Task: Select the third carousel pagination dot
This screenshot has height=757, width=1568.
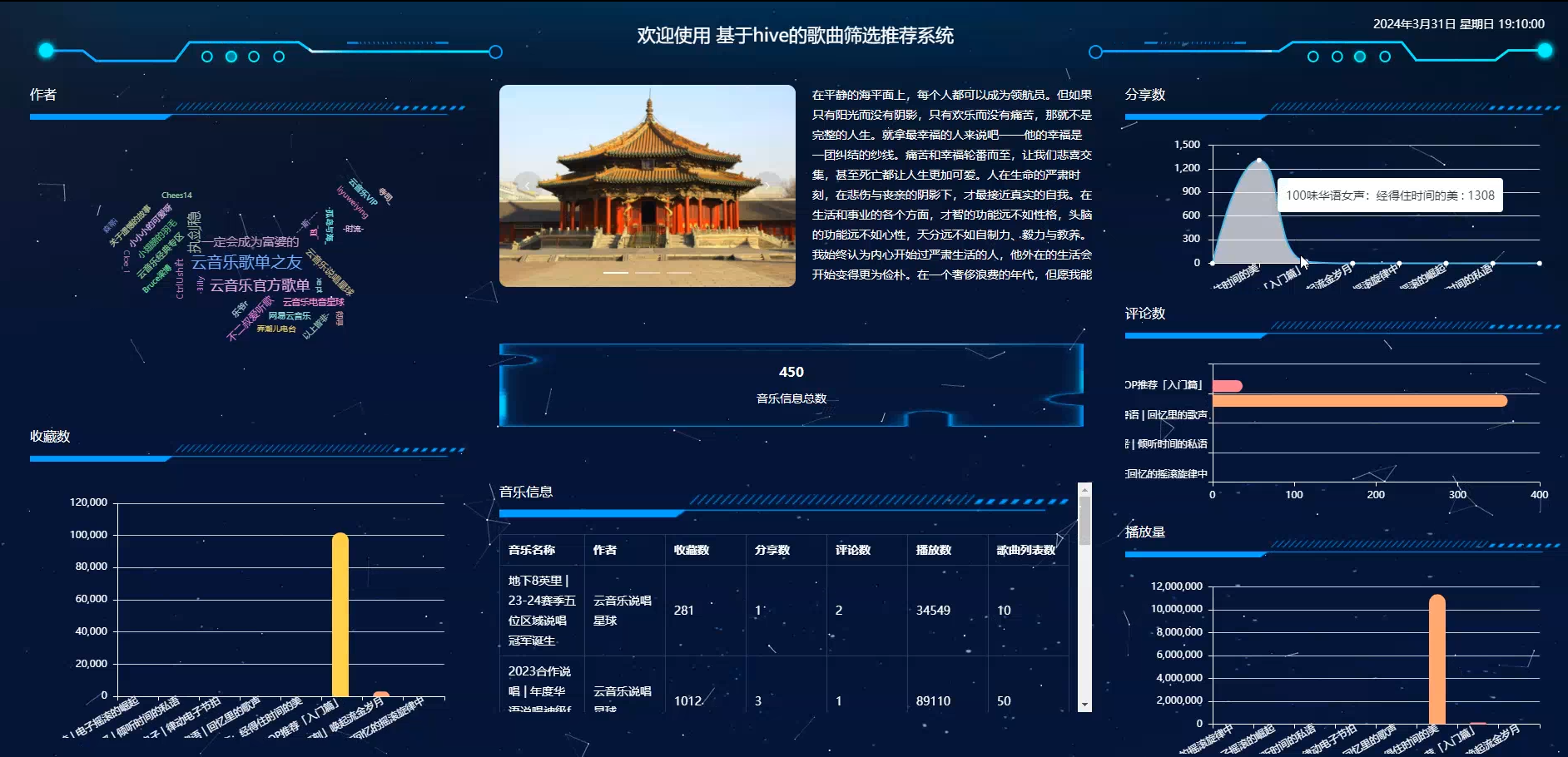Action: [x=679, y=273]
